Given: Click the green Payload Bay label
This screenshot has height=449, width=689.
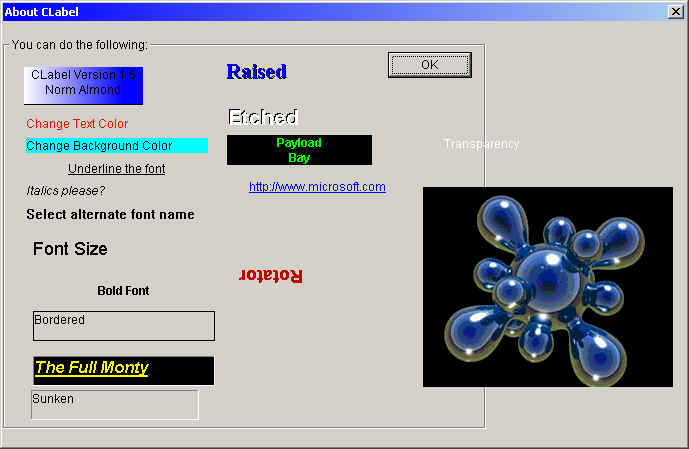Looking at the screenshot, I should point(299,150).
